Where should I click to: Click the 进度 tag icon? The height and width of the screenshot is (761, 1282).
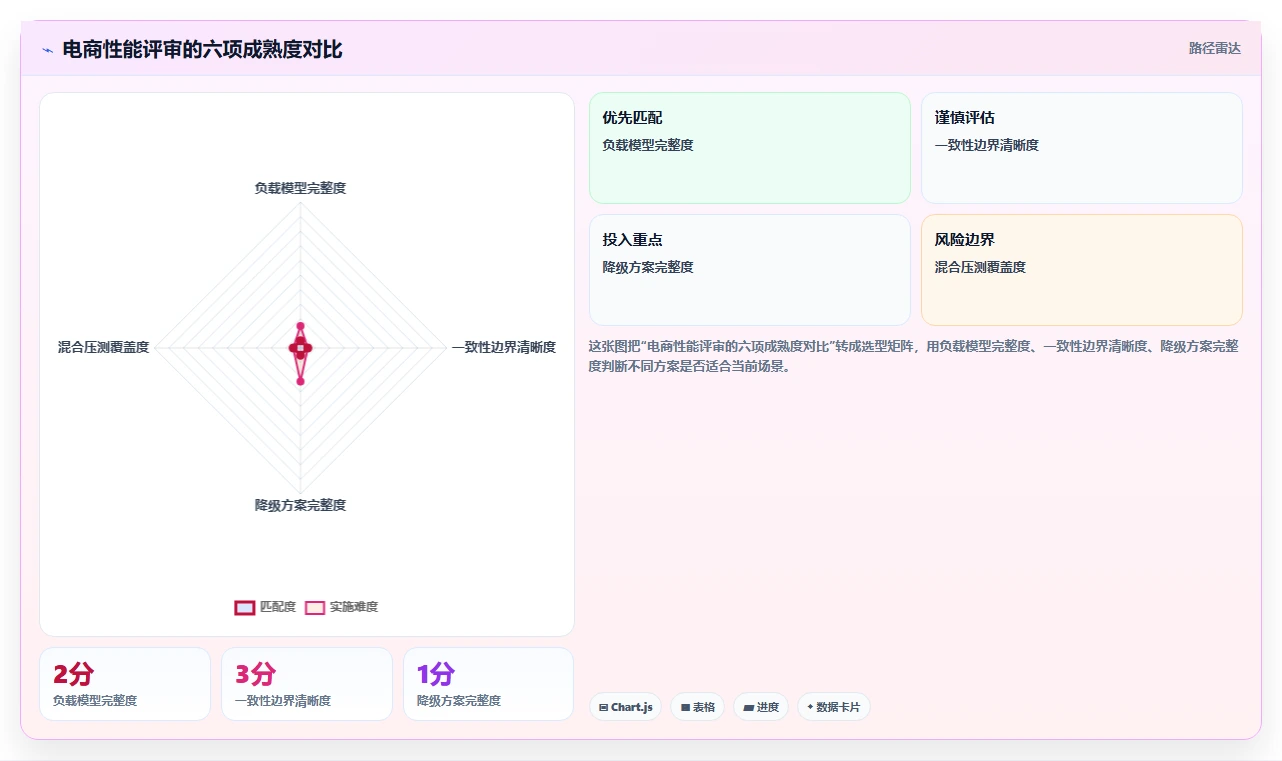[749, 708]
